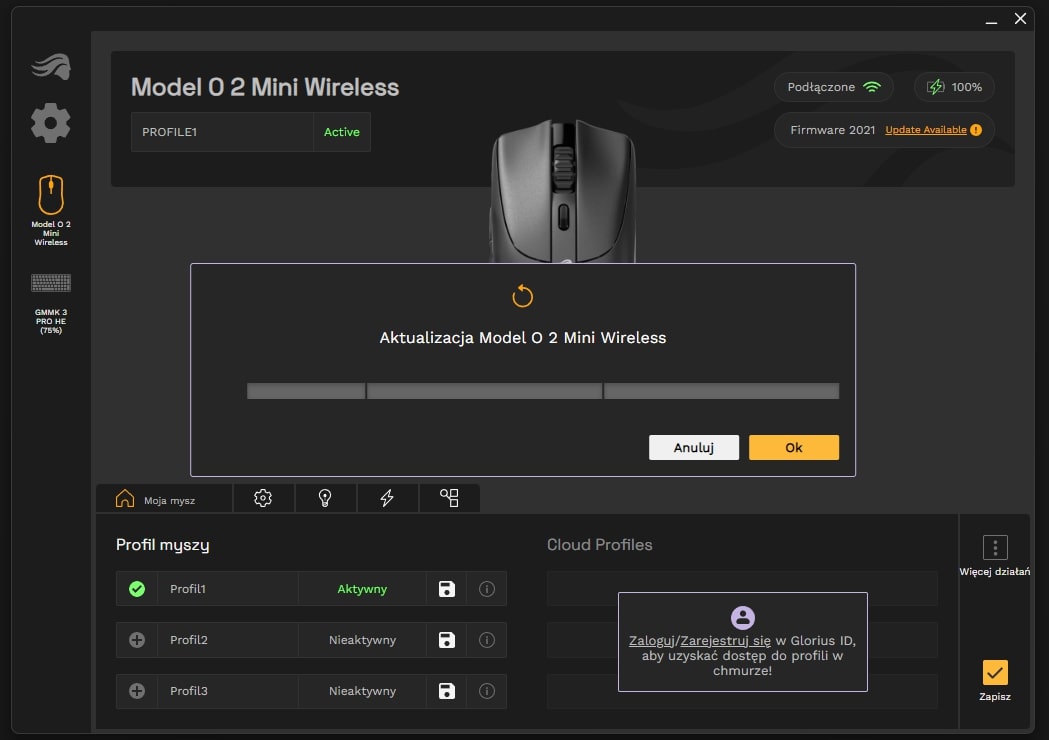Image resolution: width=1049 pixels, height=740 pixels.
Task: Click the Zaloguj login link
Action: point(652,640)
